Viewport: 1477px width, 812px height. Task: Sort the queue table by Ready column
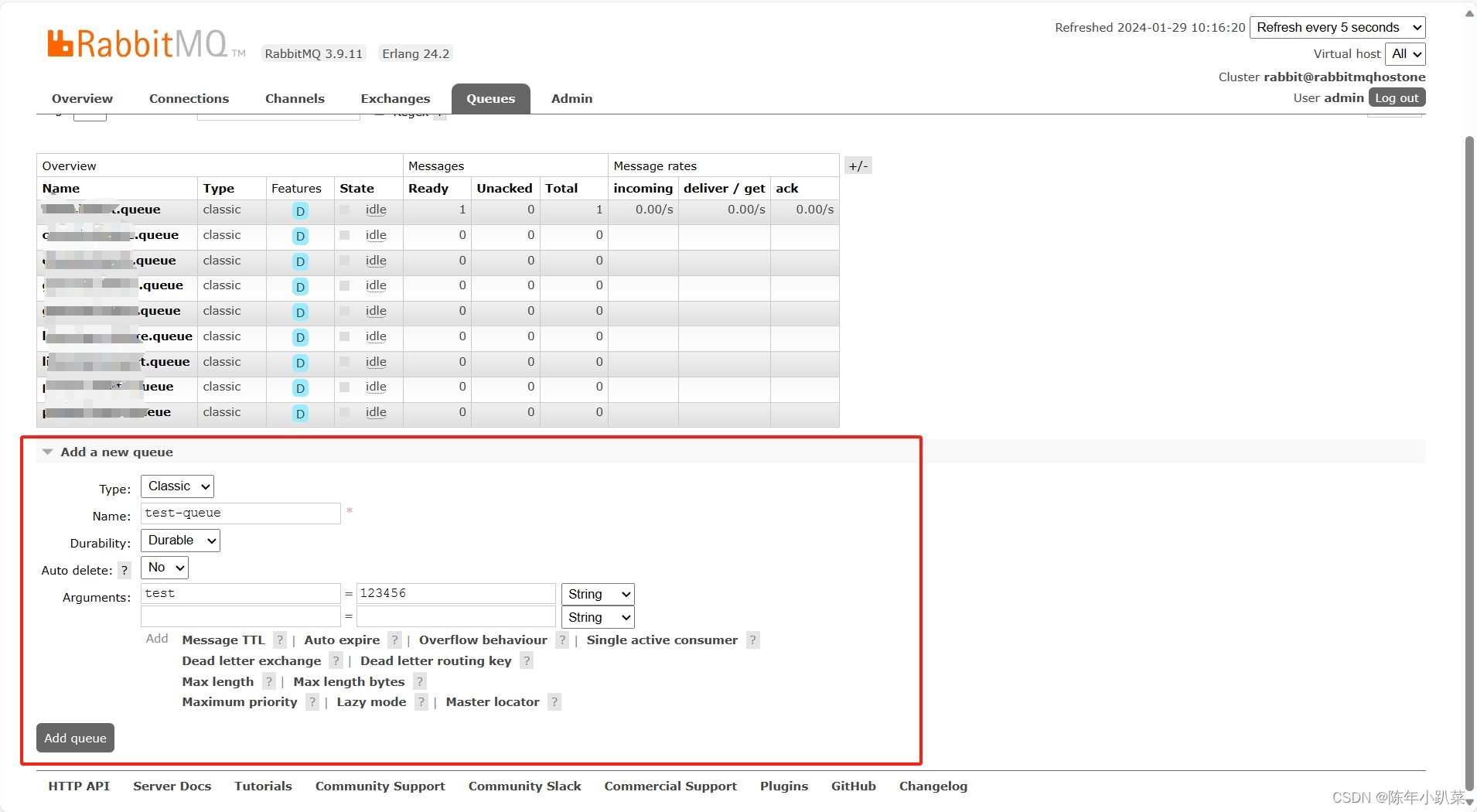click(x=428, y=189)
